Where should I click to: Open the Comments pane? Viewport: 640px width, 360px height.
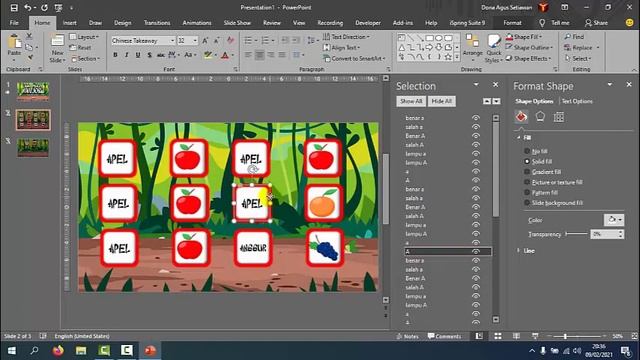[x=444, y=336]
